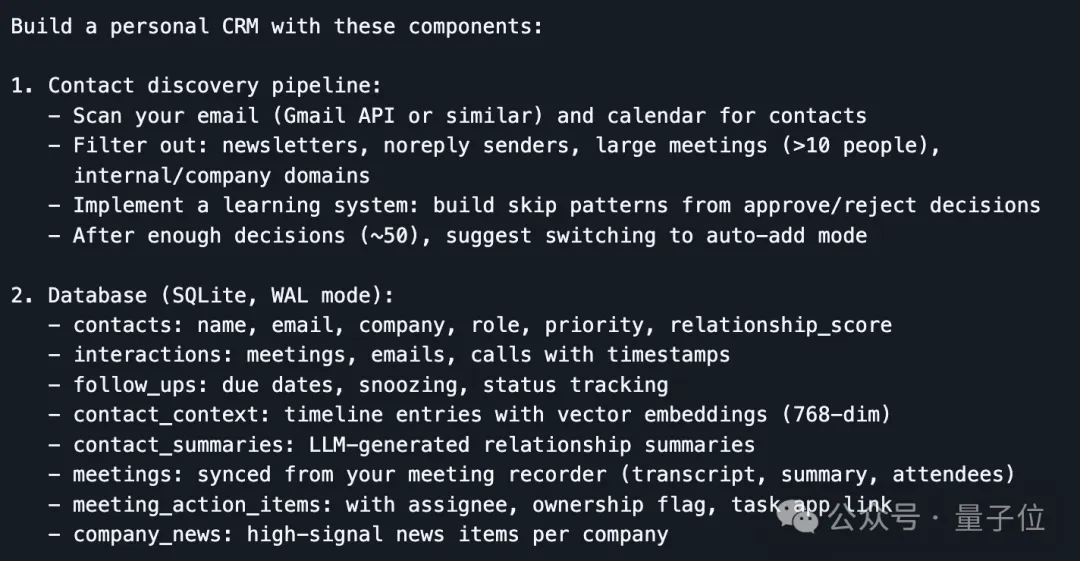The width and height of the screenshot is (1080, 561).
Task: Click the "Scan your email" line
Action: (470, 116)
